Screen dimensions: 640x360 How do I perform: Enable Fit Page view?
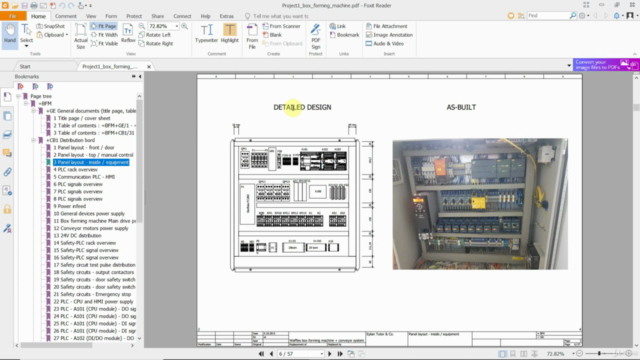pos(104,26)
